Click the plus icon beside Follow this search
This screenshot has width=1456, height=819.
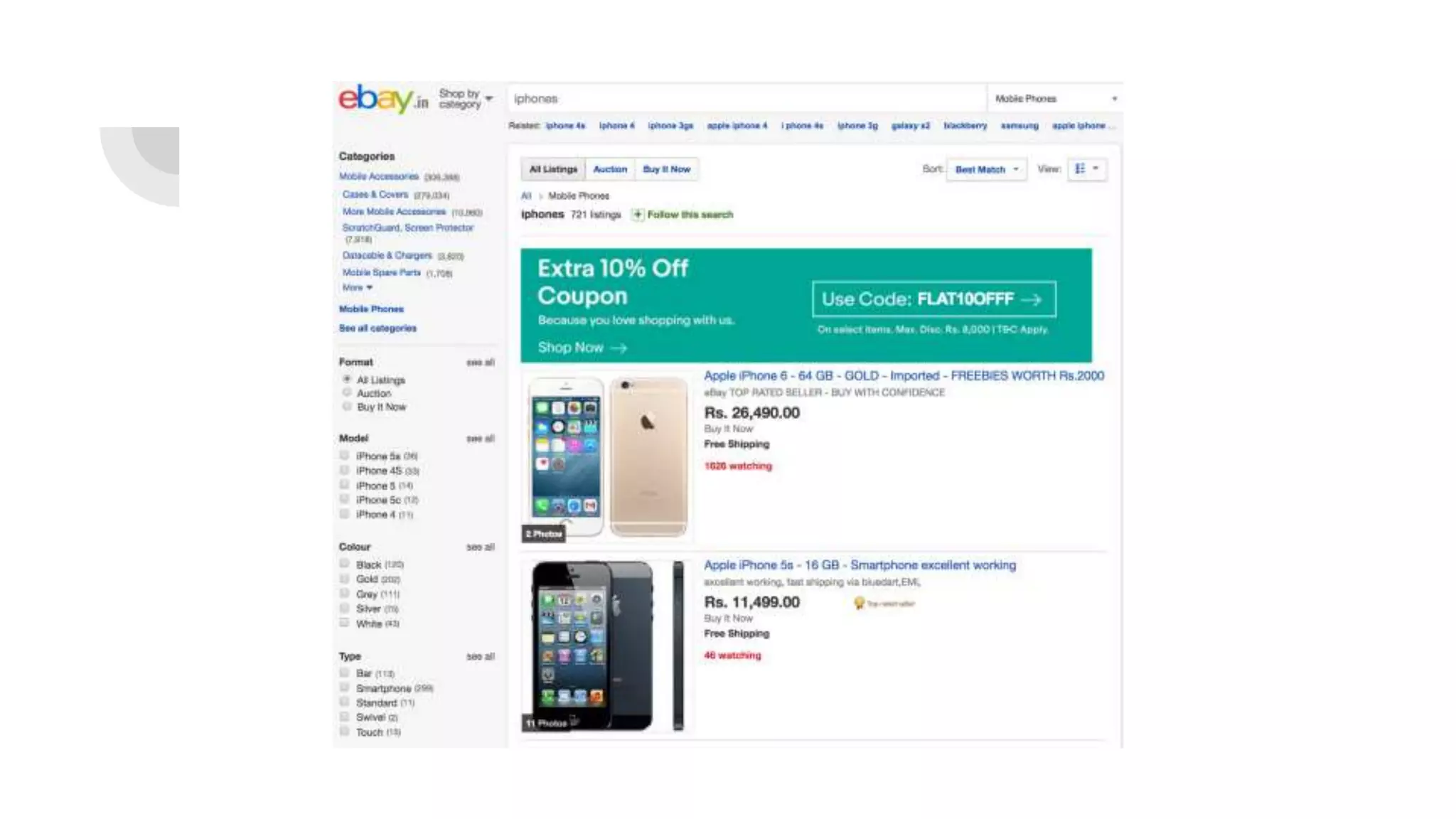pyautogui.click(x=638, y=215)
